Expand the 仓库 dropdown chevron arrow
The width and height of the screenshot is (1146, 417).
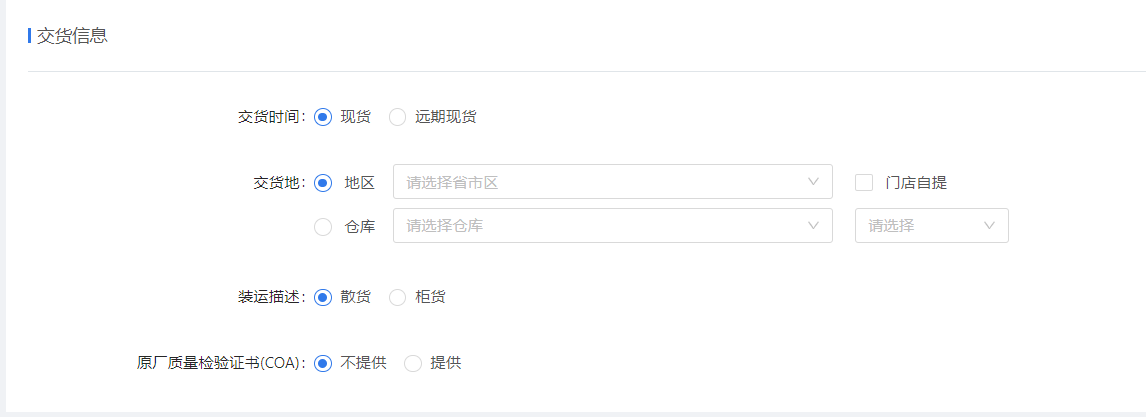(813, 226)
